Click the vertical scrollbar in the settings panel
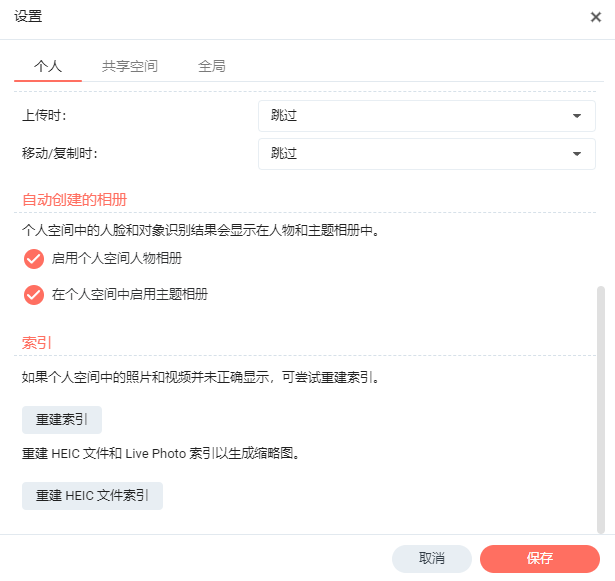 [x=601, y=410]
